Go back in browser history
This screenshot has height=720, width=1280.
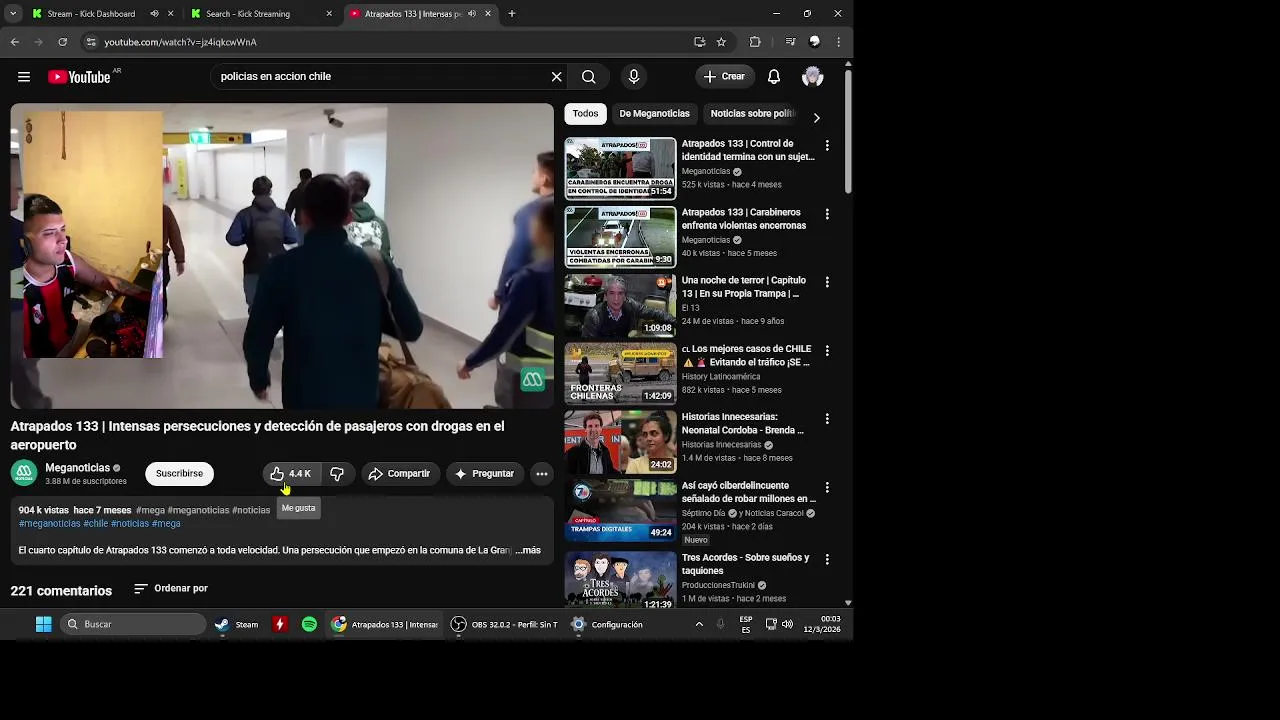tap(15, 42)
